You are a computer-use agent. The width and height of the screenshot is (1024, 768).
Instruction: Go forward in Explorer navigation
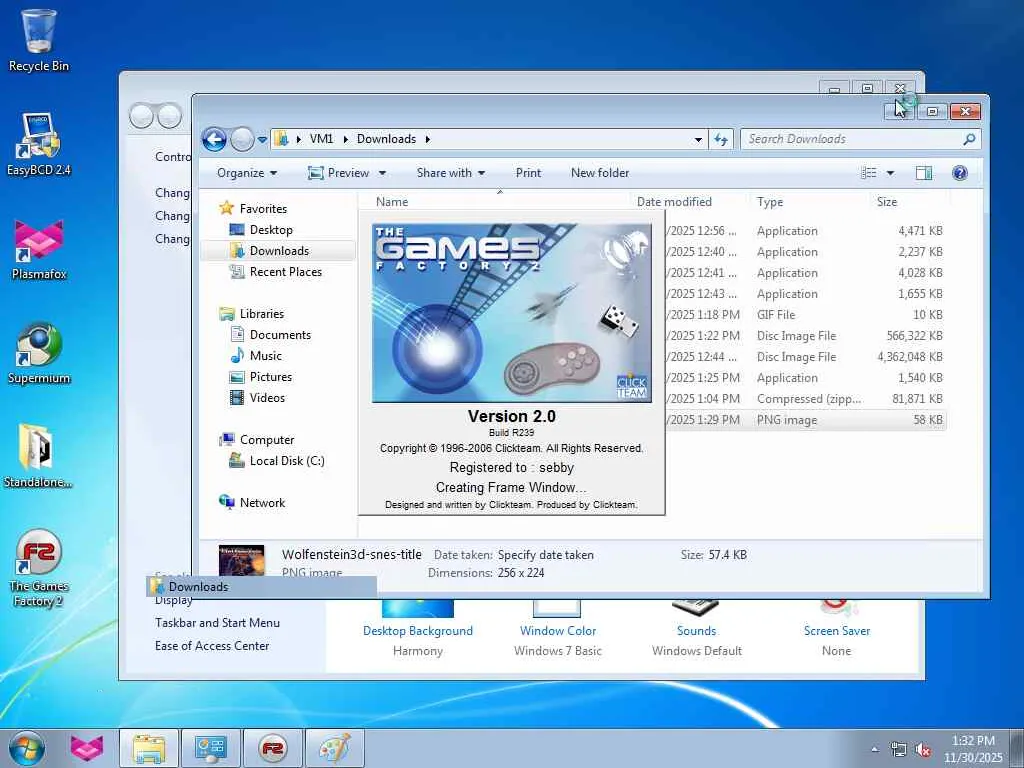point(242,139)
